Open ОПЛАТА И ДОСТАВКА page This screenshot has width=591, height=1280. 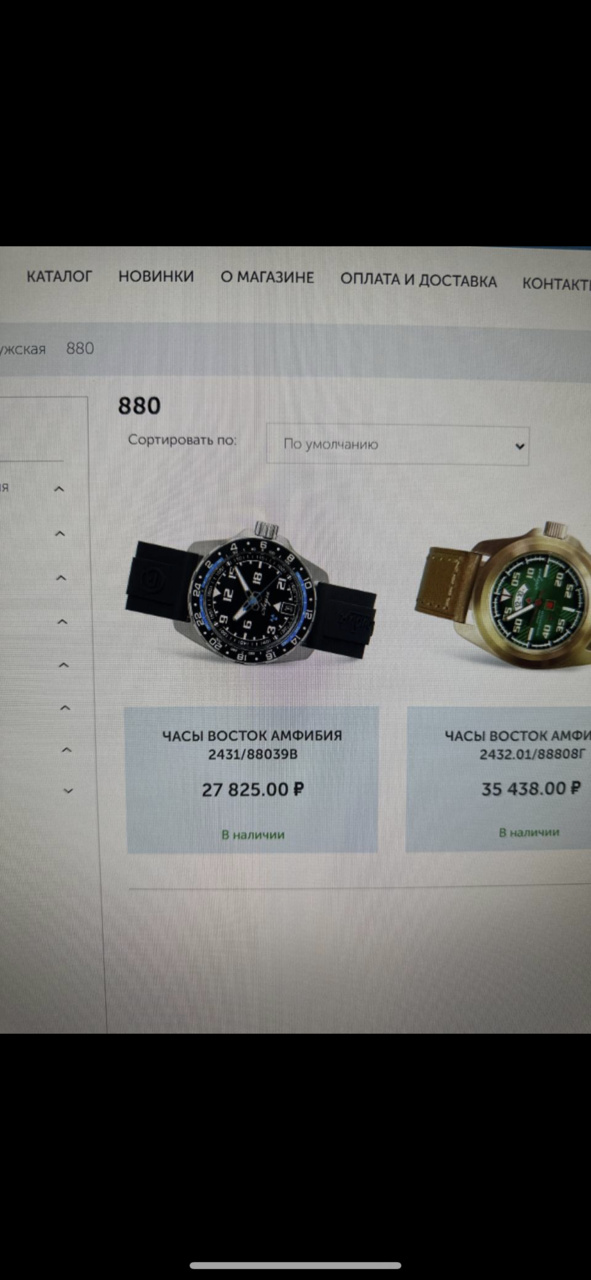(x=418, y=280)
